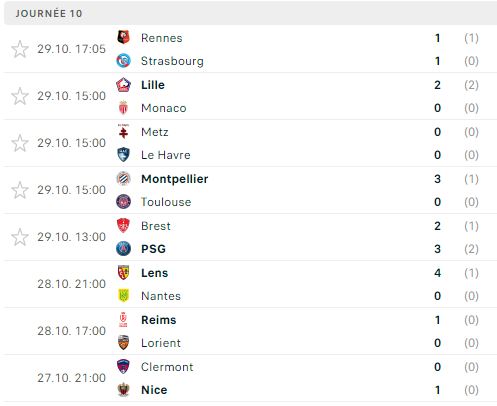Click the Rennes club logo
Screen dimensions: 497x406
[123, 37]
